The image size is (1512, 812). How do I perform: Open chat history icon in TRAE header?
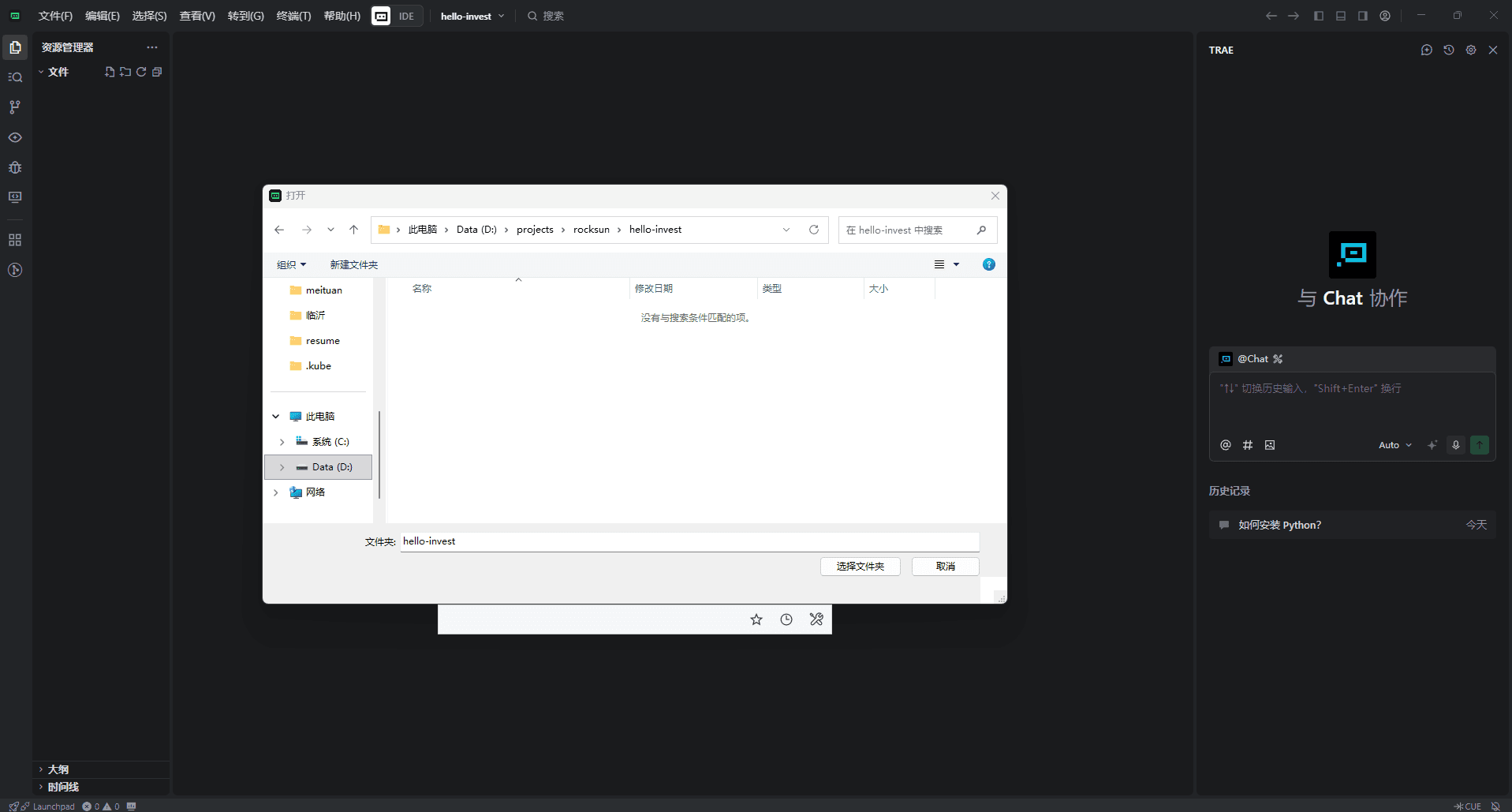click(1448, 50)
